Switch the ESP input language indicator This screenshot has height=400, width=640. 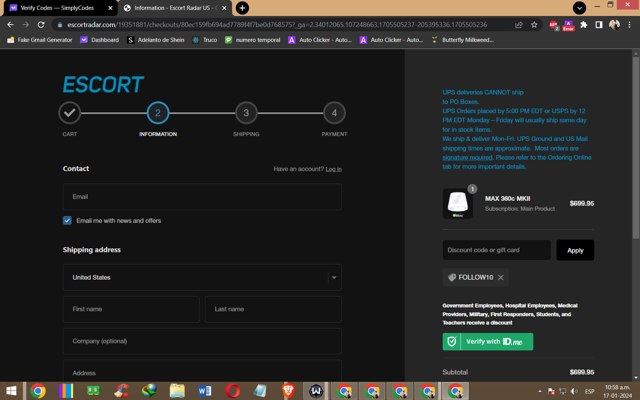click(589, 391)
